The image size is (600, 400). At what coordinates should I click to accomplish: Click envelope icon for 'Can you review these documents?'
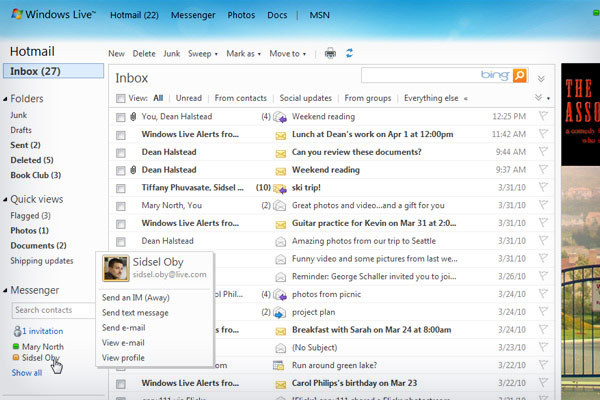[x=281, y=152]
